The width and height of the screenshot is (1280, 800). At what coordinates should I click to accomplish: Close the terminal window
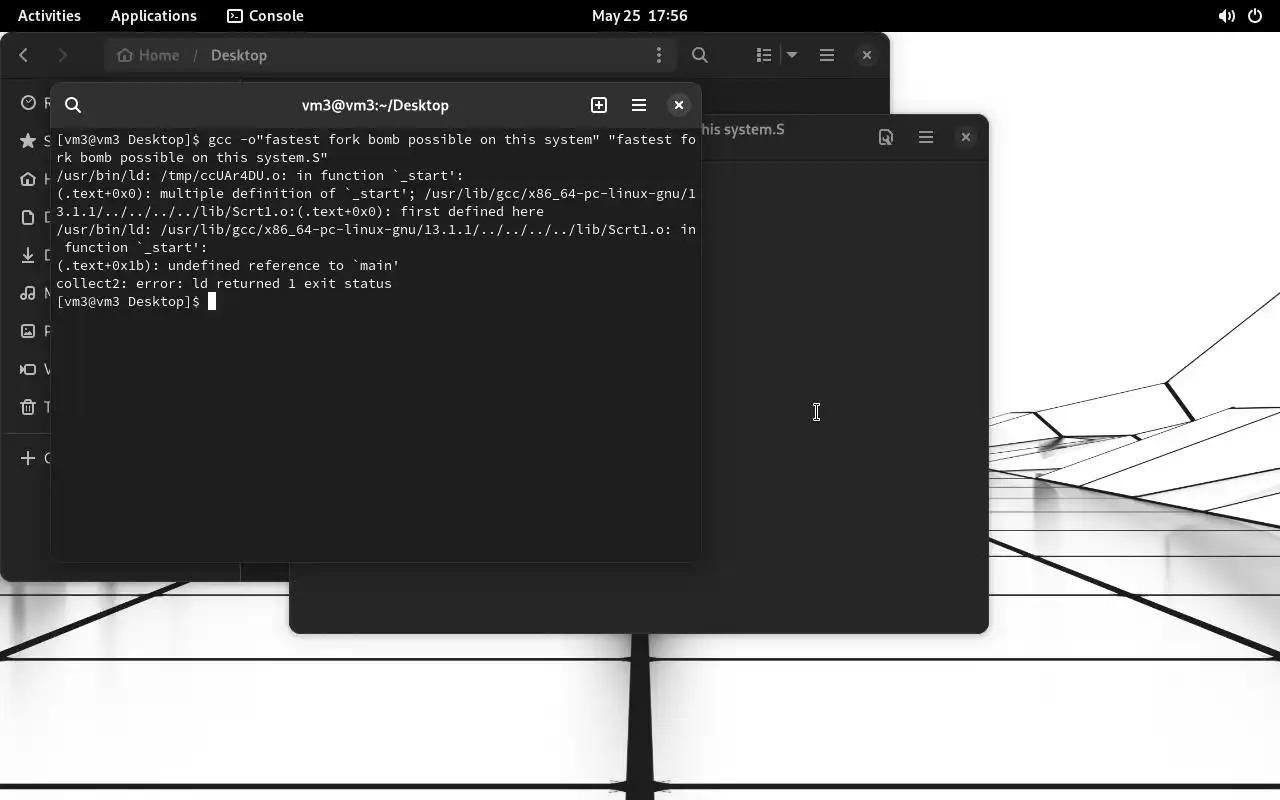point(679,105)
